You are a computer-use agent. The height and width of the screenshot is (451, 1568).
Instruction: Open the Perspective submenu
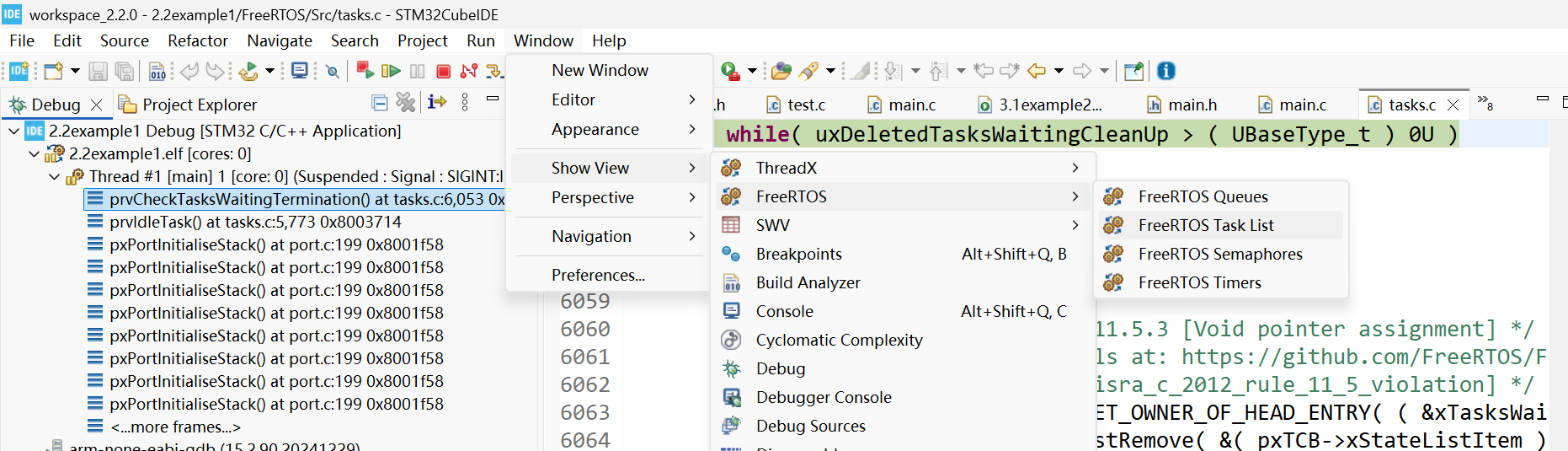tap(609, 197)
